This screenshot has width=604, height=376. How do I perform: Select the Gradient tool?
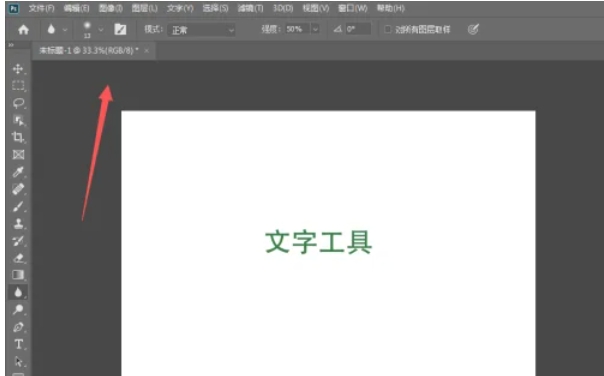point(18,275)
